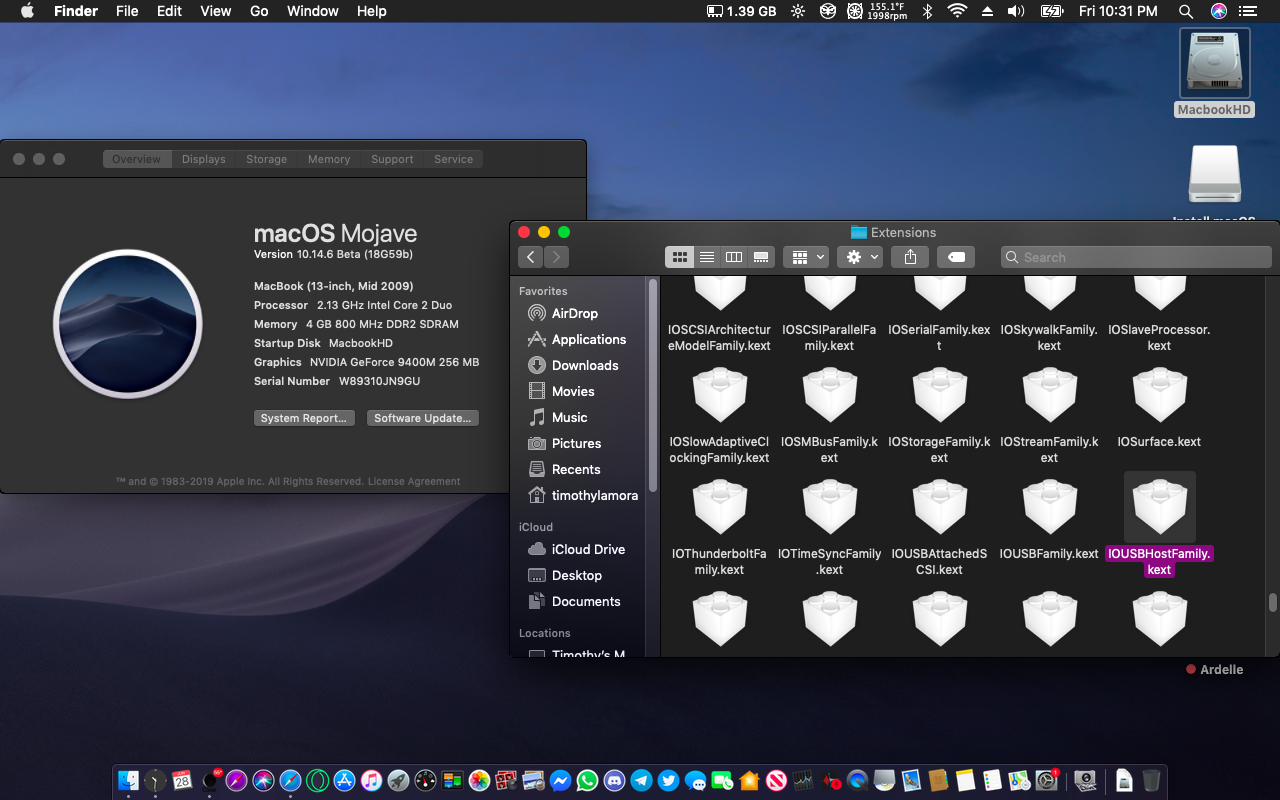Viewport: 1280px width, 800px height.
Task: Click the fan speed temperature monitor icon
Action: [x=876, y=11]
